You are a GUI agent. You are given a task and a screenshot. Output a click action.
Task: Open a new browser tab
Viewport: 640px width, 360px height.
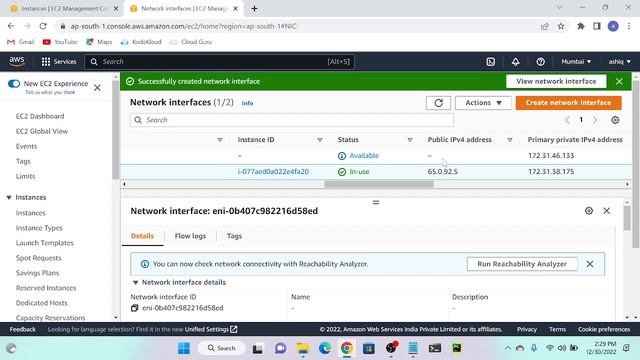(254, 9)
